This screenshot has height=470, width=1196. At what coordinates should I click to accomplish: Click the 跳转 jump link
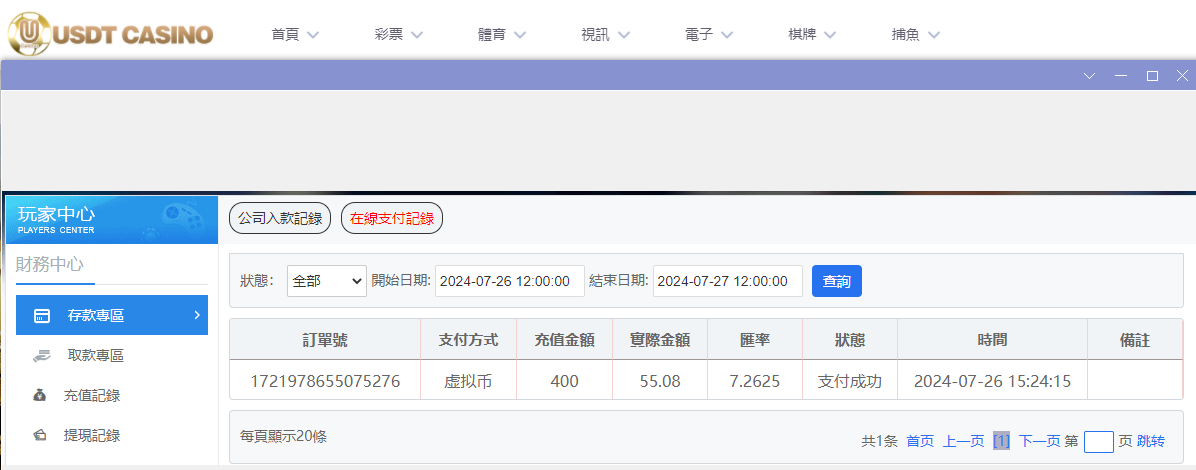click(1150, 441)
